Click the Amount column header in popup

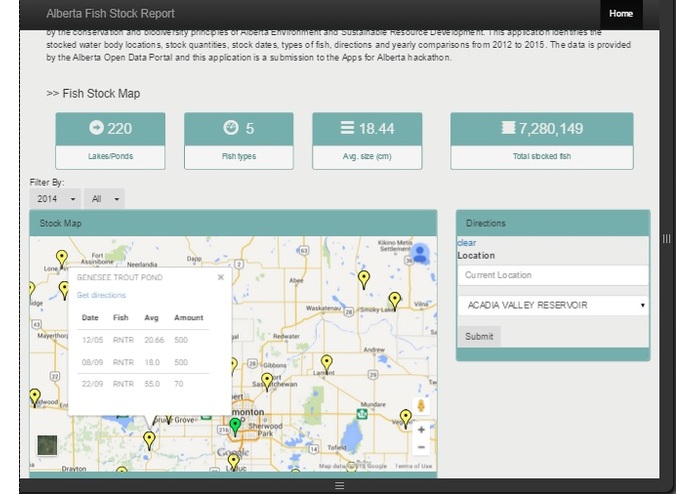click(189, 318)
